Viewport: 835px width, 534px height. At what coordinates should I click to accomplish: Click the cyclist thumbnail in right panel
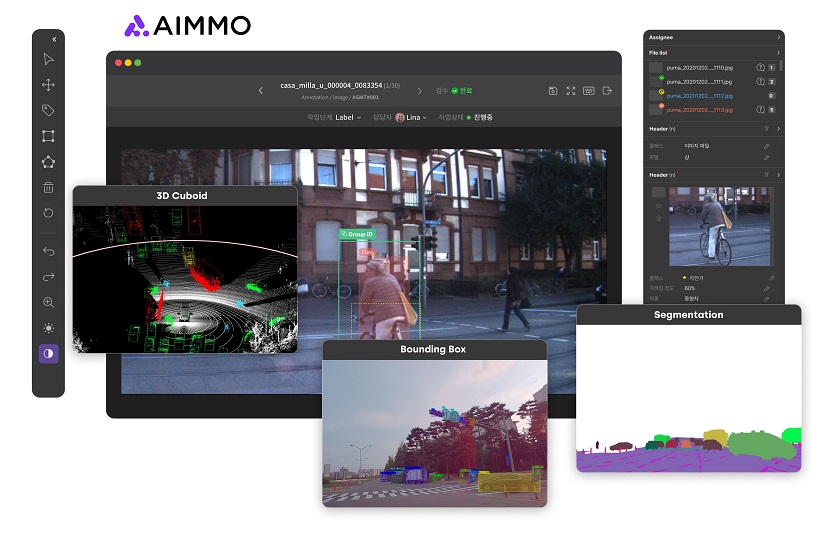pos(719,226)
